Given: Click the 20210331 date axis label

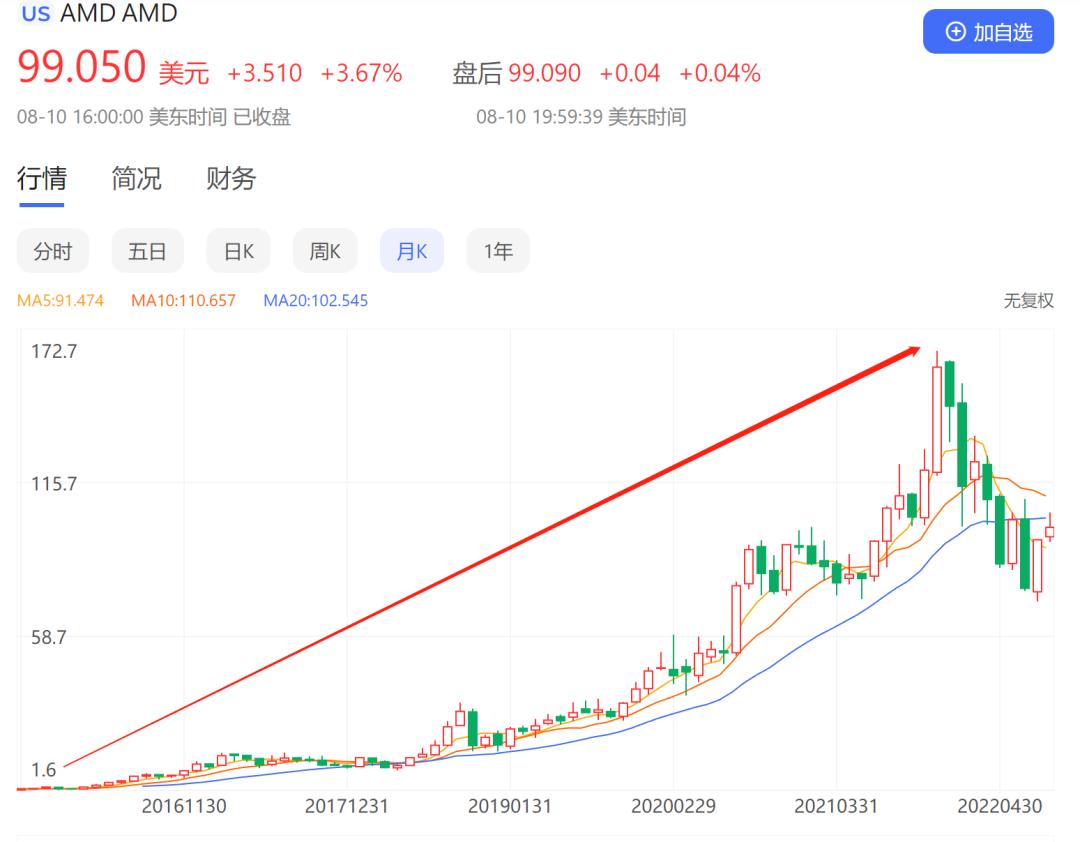Looking at the screenshot, I should (x=836, y=806).
